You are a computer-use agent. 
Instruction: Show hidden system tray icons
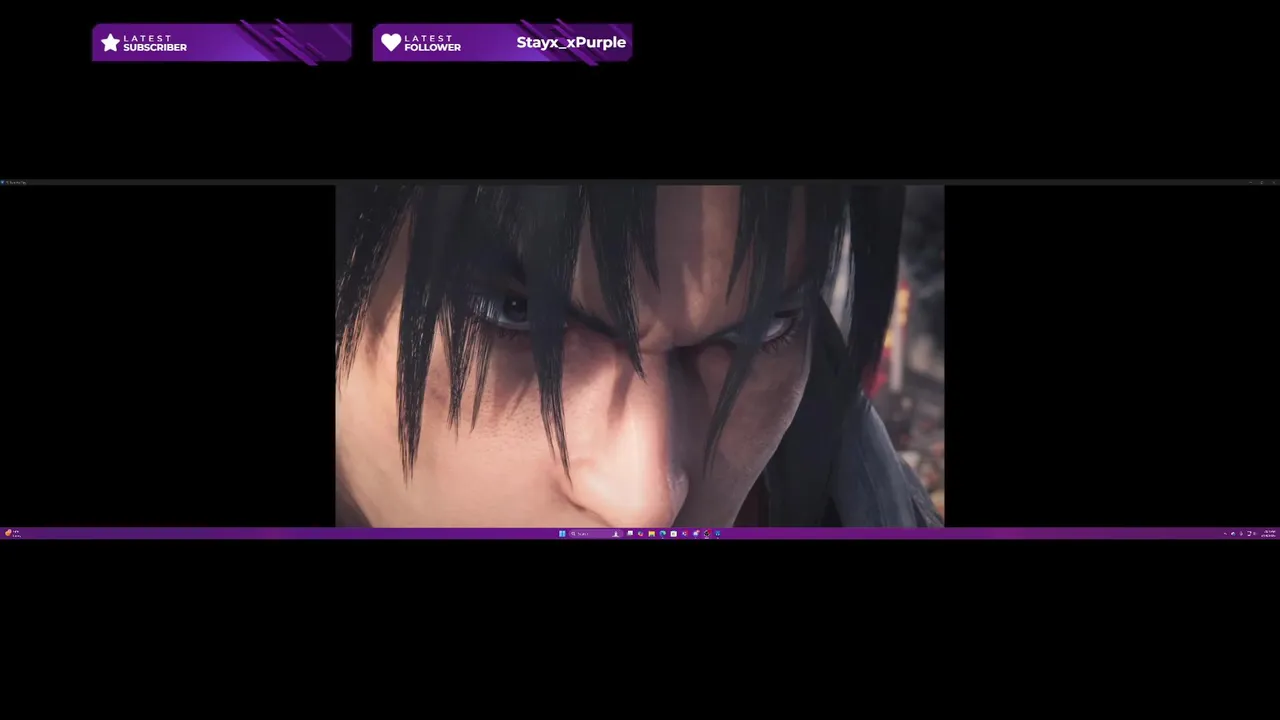point(1225,533)
